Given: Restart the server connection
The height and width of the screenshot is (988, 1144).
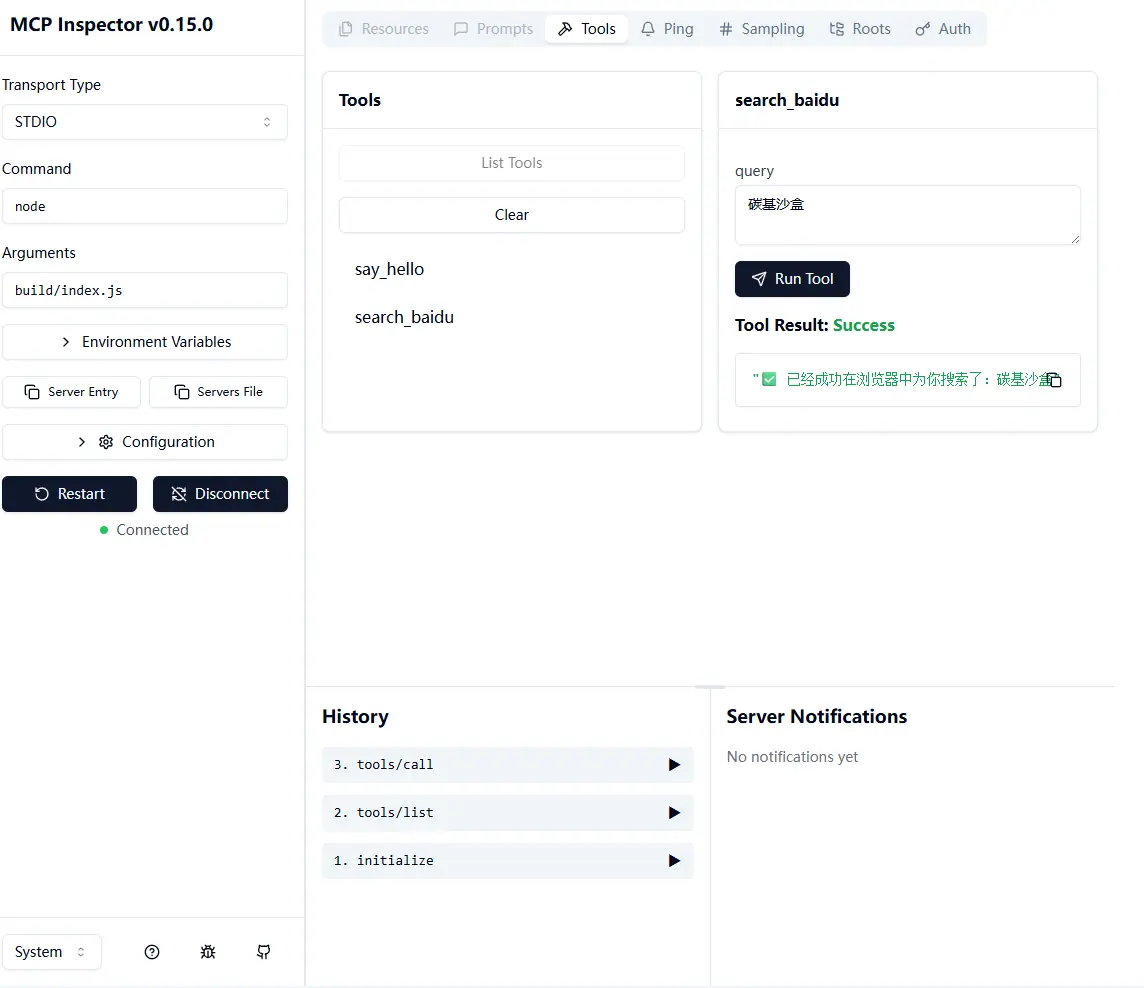Looking at the screenshot, I should pyautogui.click(x=69, y=494).
